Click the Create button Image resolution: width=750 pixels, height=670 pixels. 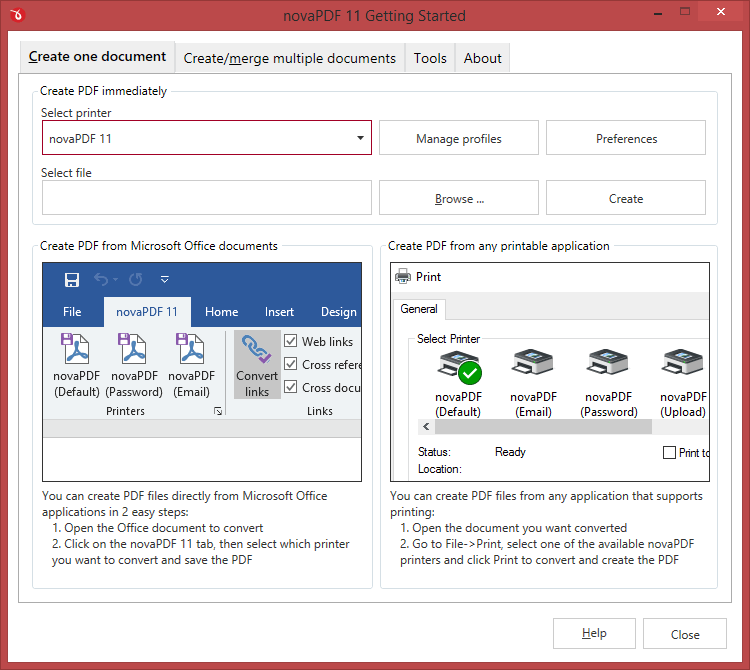(x=626, y=198)
